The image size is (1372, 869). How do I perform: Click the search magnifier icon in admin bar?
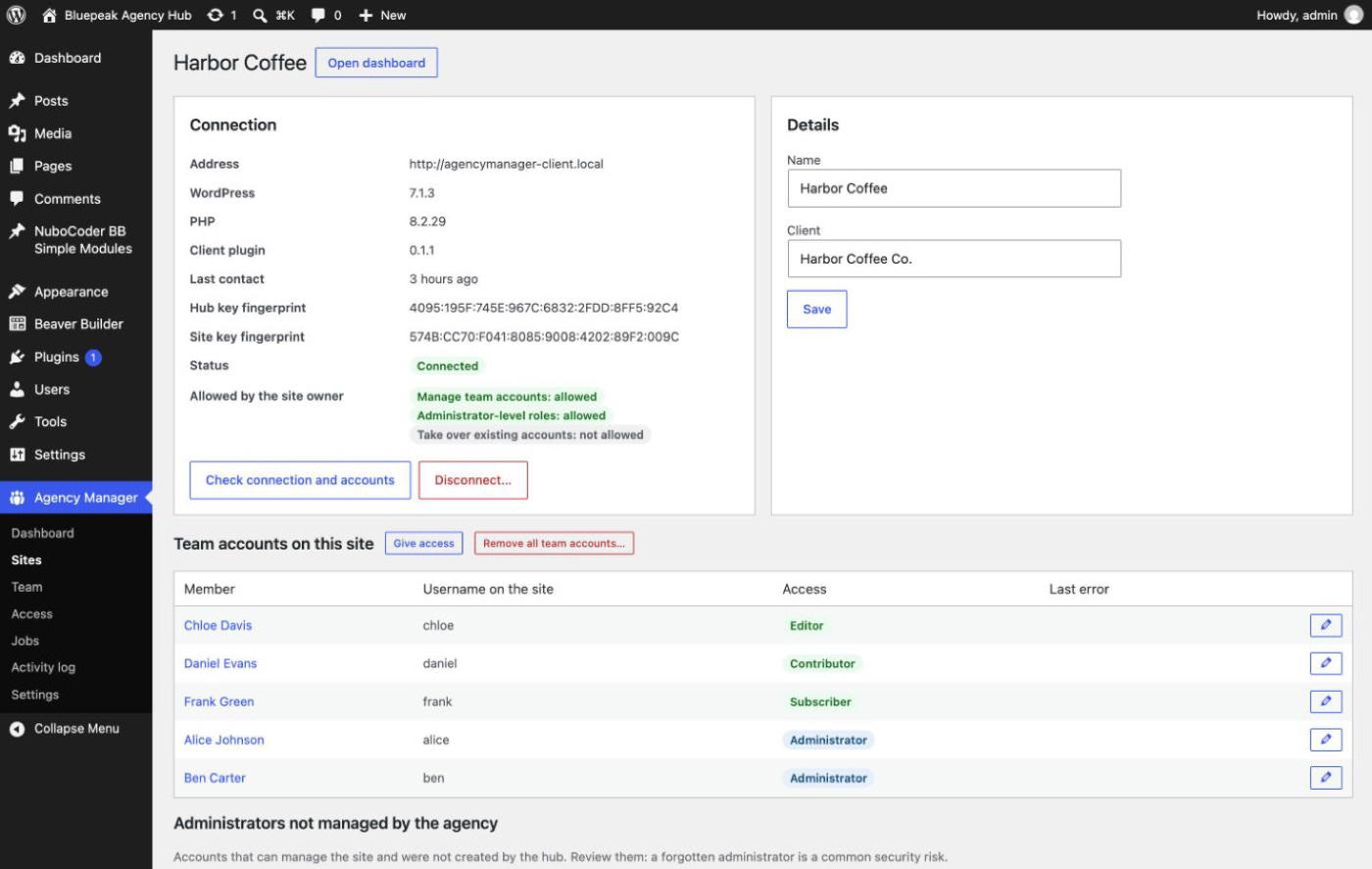click(x=260, y=15)
